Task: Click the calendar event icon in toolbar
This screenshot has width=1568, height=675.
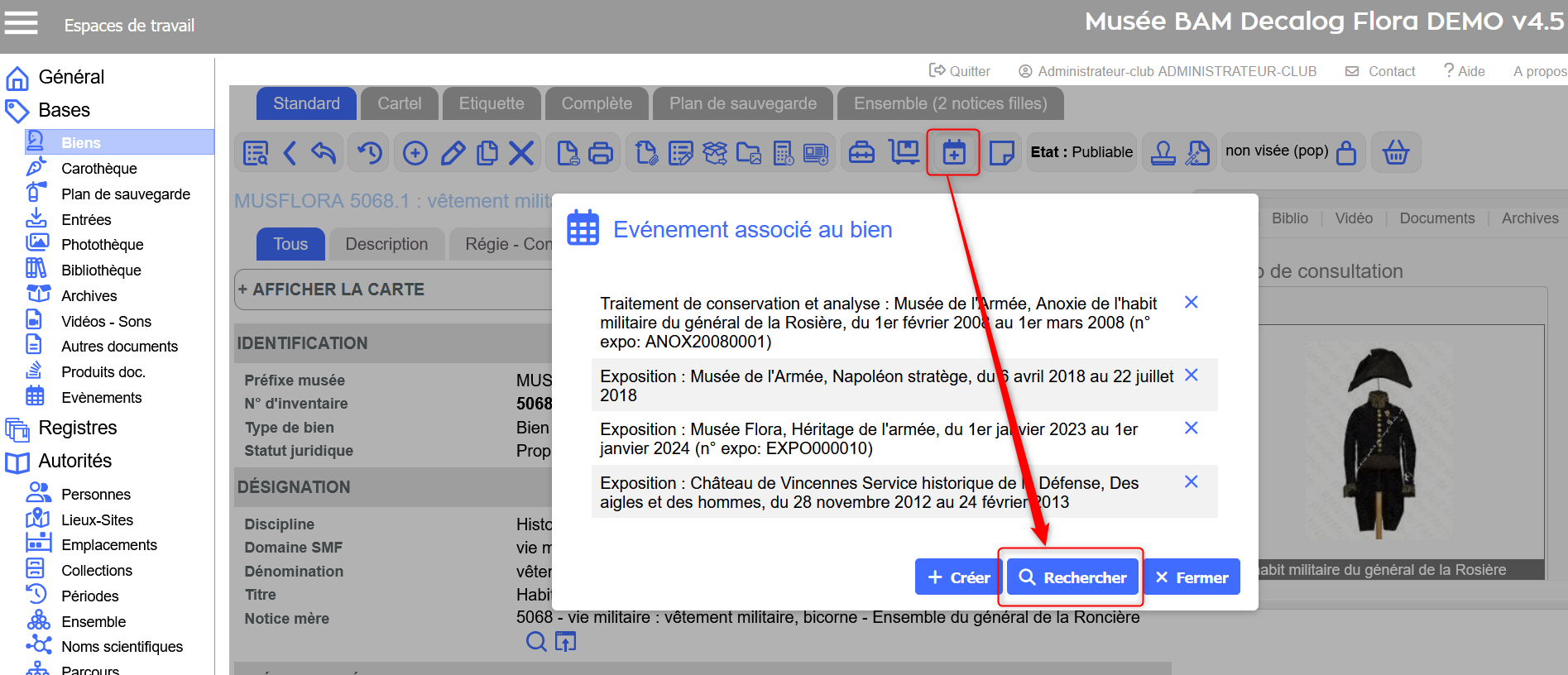Action: pyautogui.click(x=953, y=152)
